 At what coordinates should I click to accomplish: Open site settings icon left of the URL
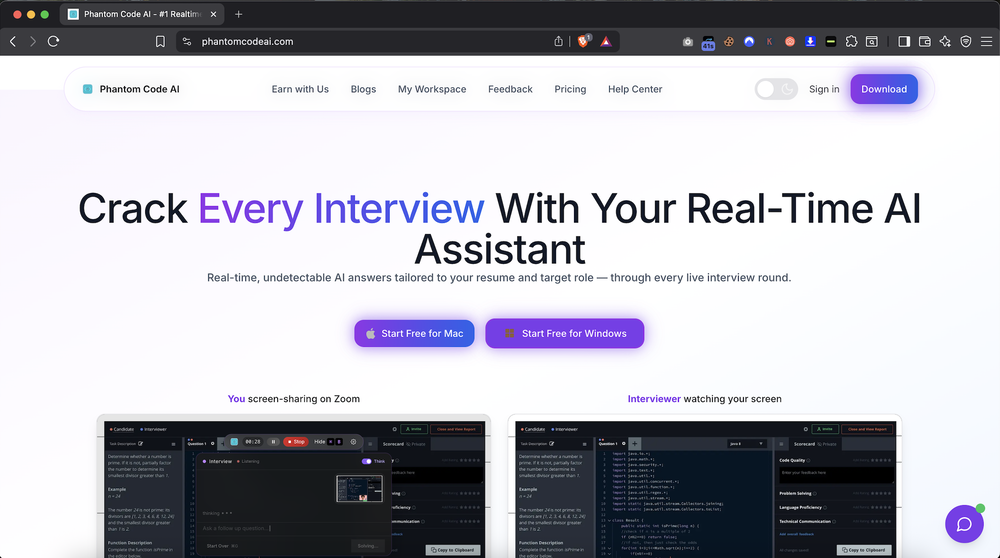tap(187, 41)
